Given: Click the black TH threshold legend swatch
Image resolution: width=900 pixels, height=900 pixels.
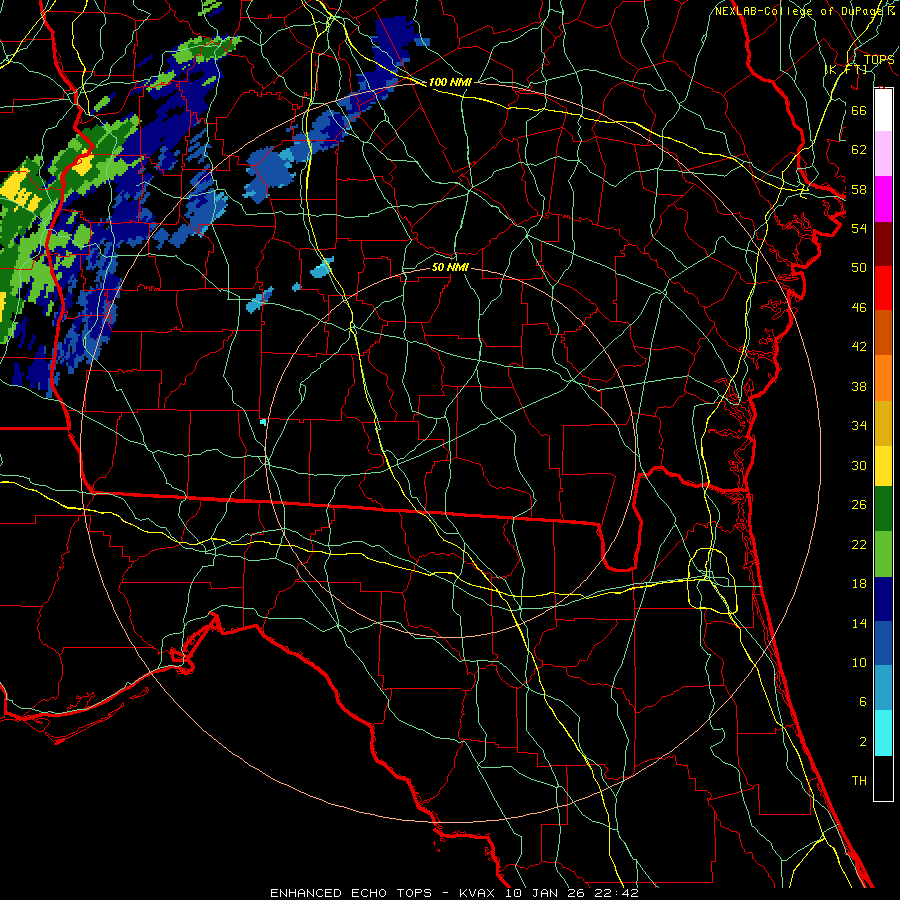Looking at the screenshot, I should pyautogui.click(x=883, y=778).
